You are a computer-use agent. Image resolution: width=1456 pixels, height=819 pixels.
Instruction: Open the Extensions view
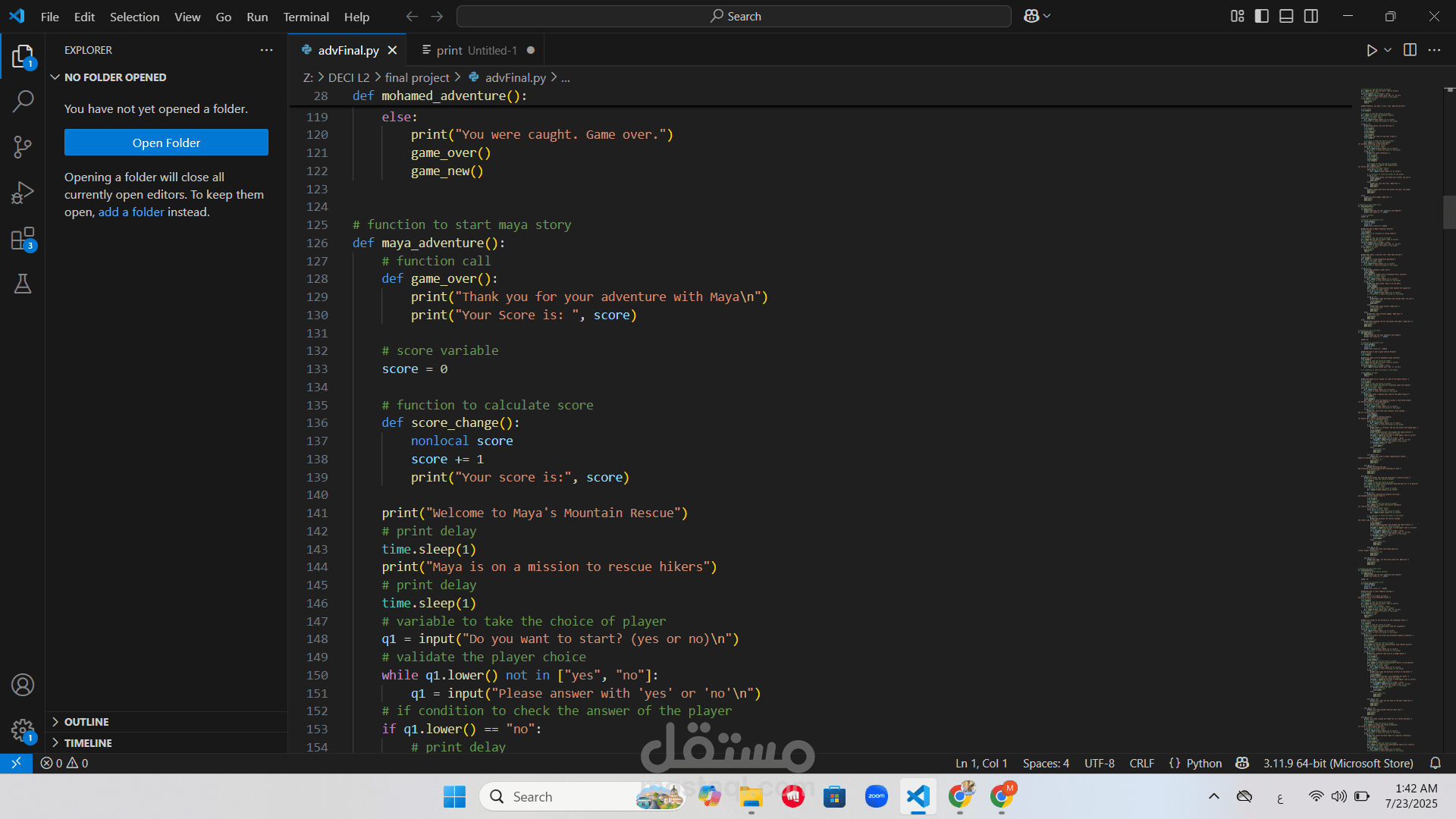(23, 239)
